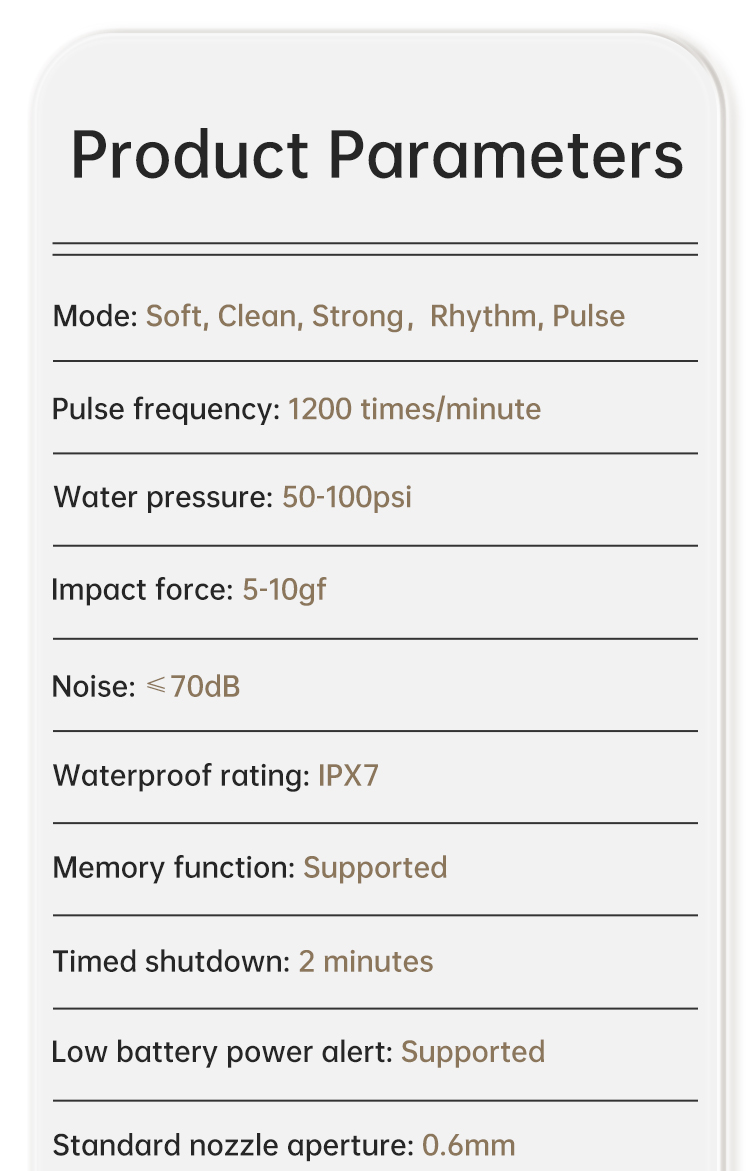This screenshot has height=1171, width=750.
Task: Select the 2 minutes value
Action: [x=366, y=962]
